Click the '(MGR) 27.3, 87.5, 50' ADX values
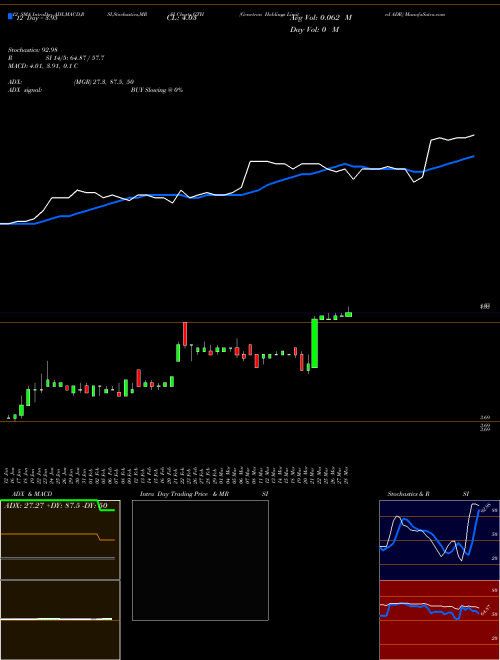 104,82
